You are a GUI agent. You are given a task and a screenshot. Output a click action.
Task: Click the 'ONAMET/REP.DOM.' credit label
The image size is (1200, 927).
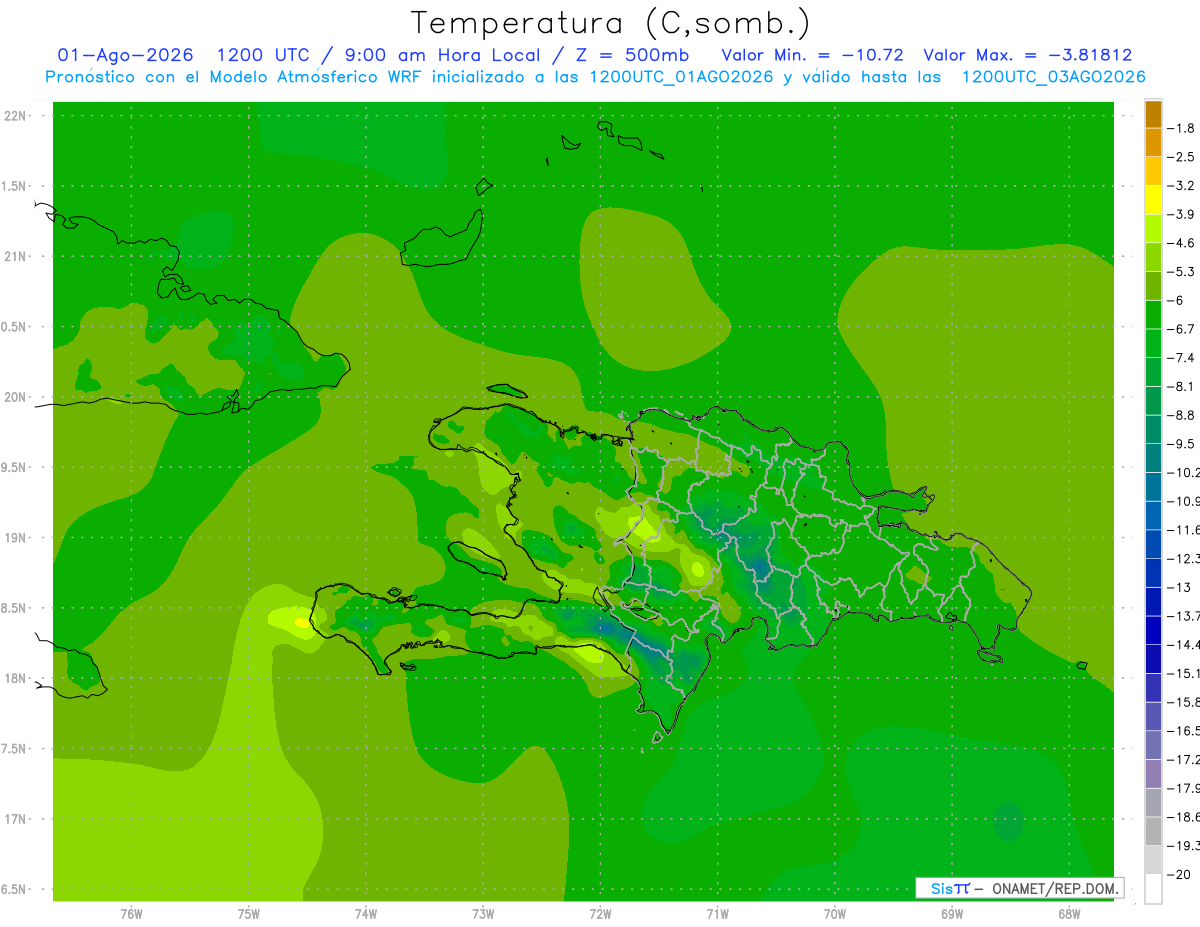point(1053,888)
